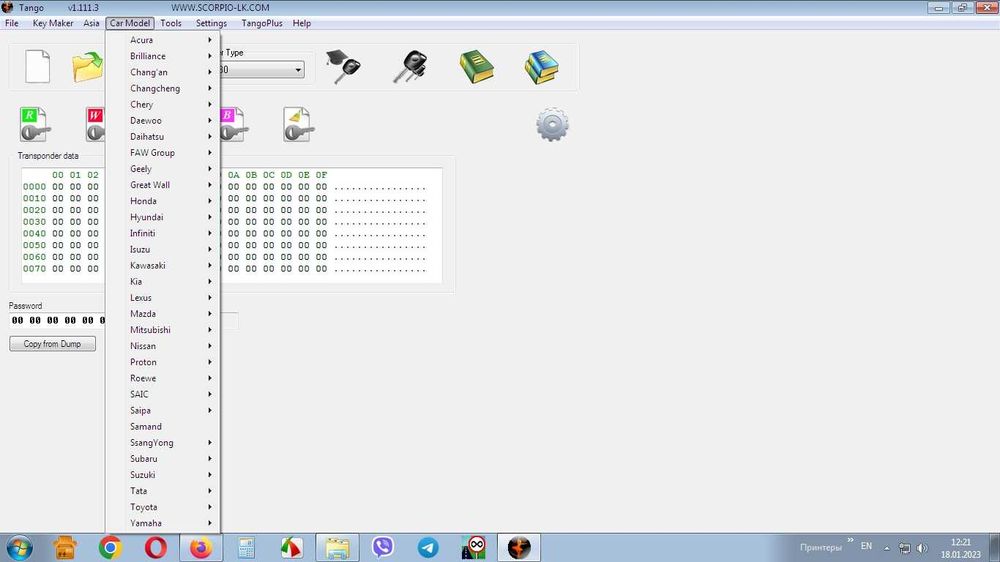Image resolution: width=1000 pixels, height=562 pixels.
Task: Choose Yamaha in the car model menu
Action: click(163, 523)
